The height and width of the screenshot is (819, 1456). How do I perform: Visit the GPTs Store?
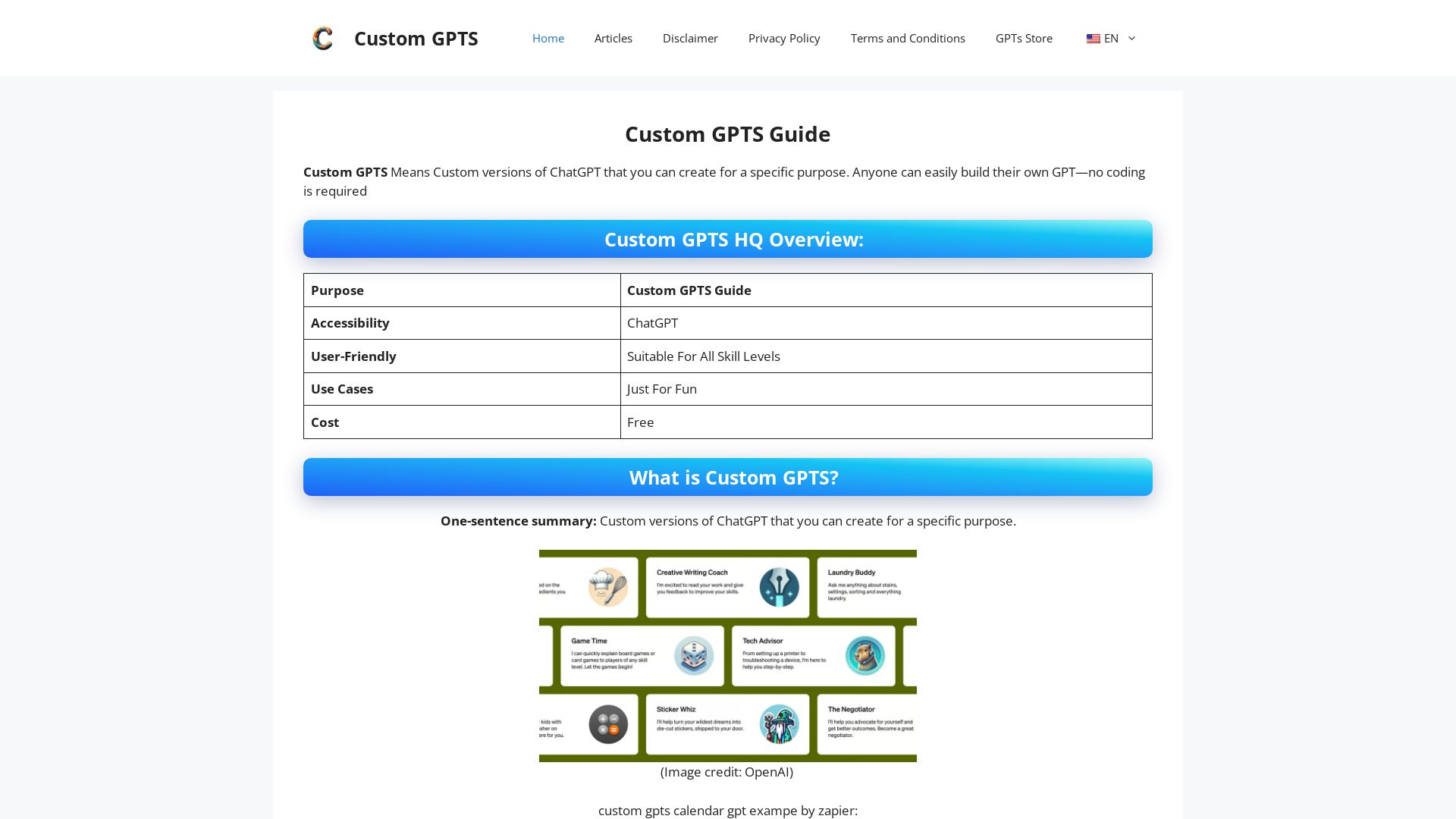pos(1024,38)
